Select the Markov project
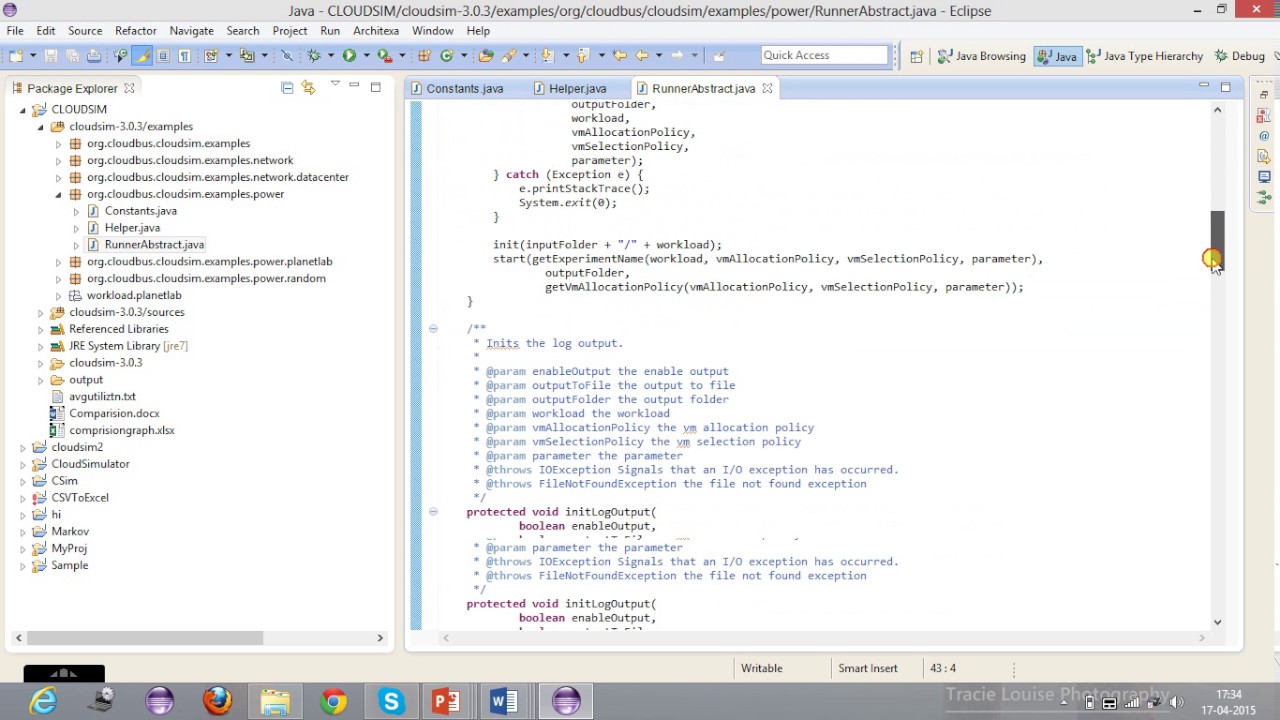 click(x=69, y=532)
